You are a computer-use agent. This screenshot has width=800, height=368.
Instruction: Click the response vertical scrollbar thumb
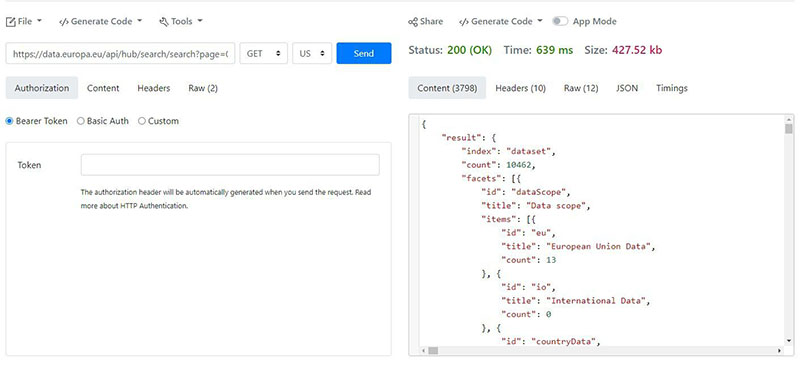789,128
